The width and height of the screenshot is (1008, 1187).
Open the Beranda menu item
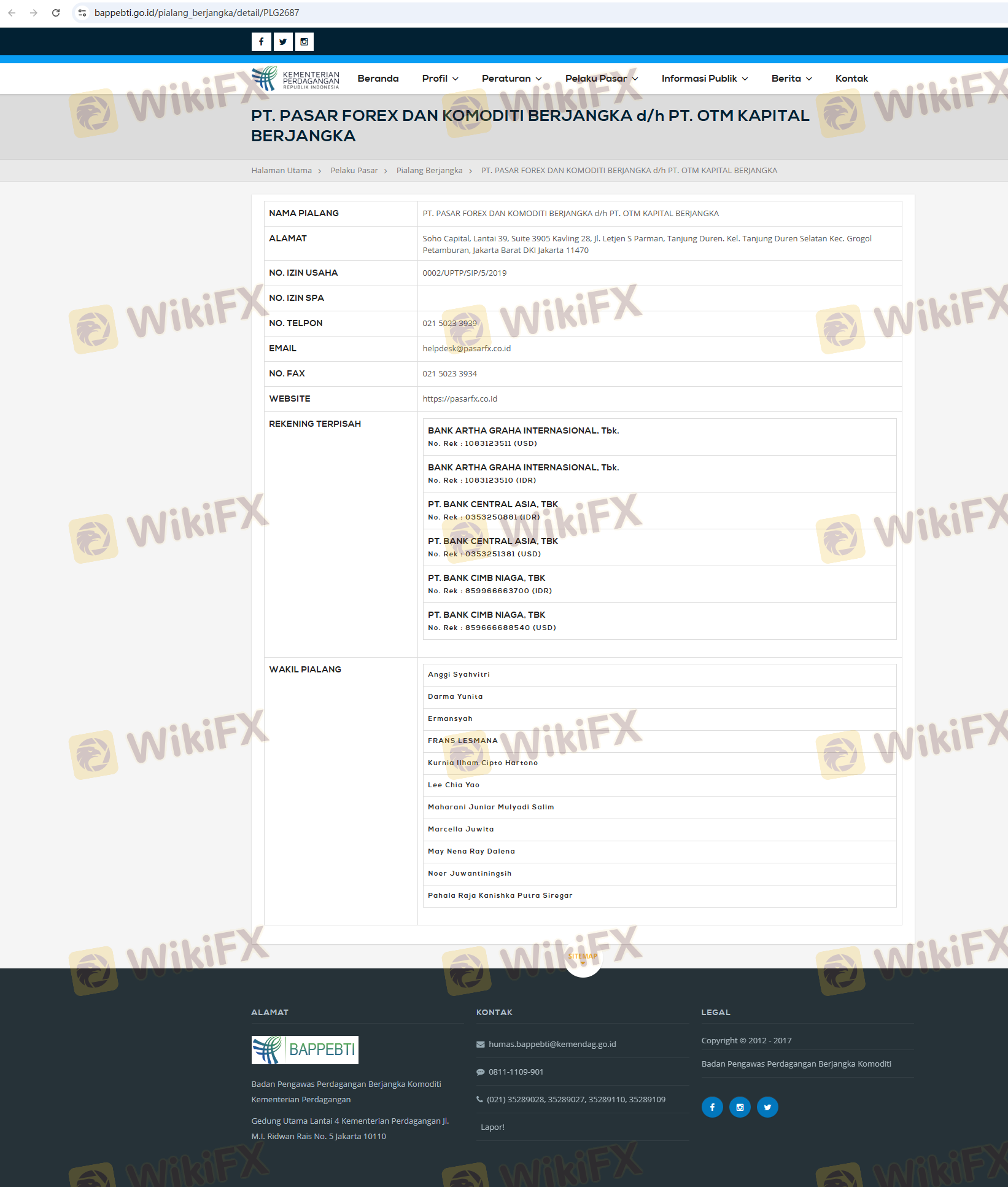coord(378,79)
